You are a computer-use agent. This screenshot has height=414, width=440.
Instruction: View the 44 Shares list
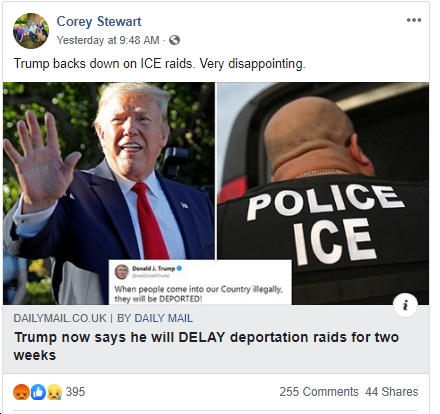[x=391, y=392]
